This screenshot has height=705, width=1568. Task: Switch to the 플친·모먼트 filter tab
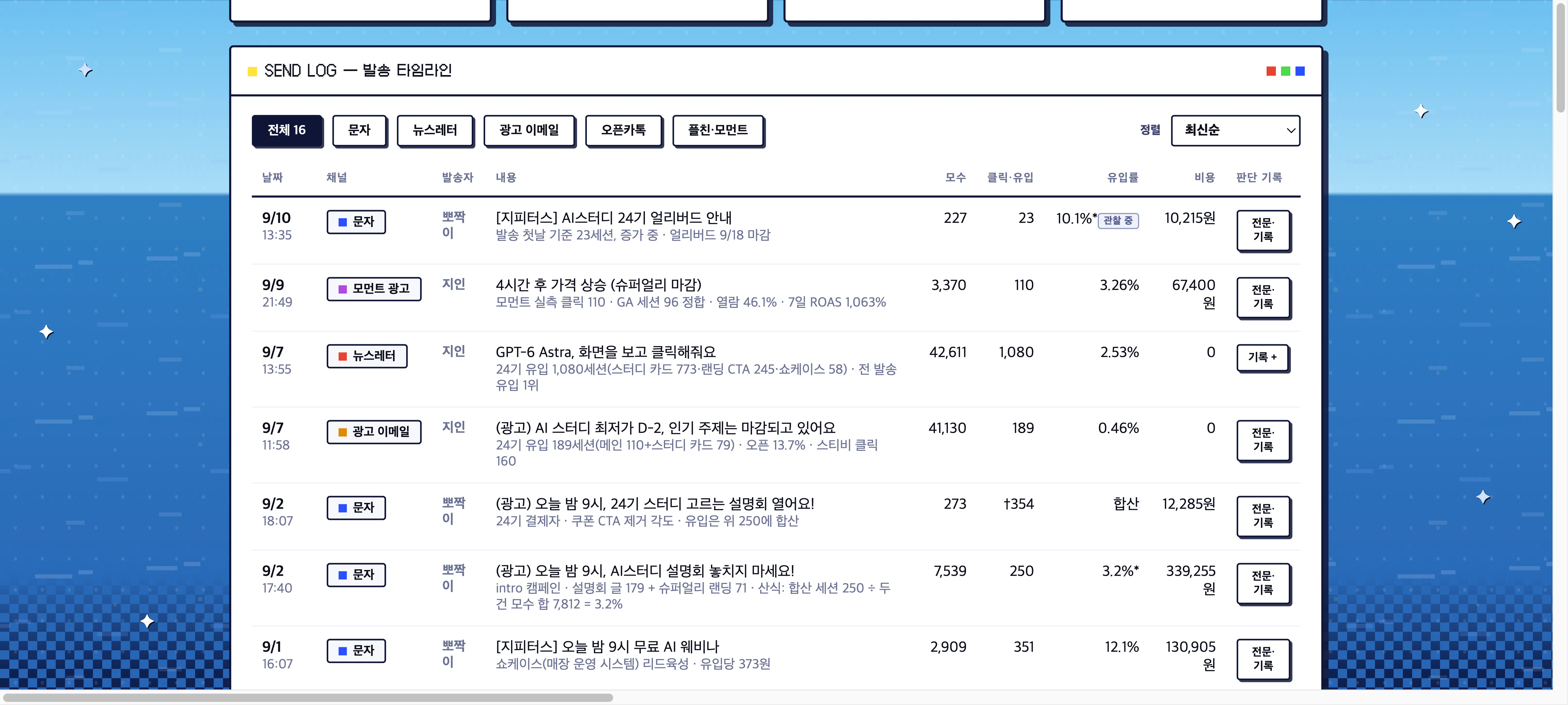(x=718, y=130)
